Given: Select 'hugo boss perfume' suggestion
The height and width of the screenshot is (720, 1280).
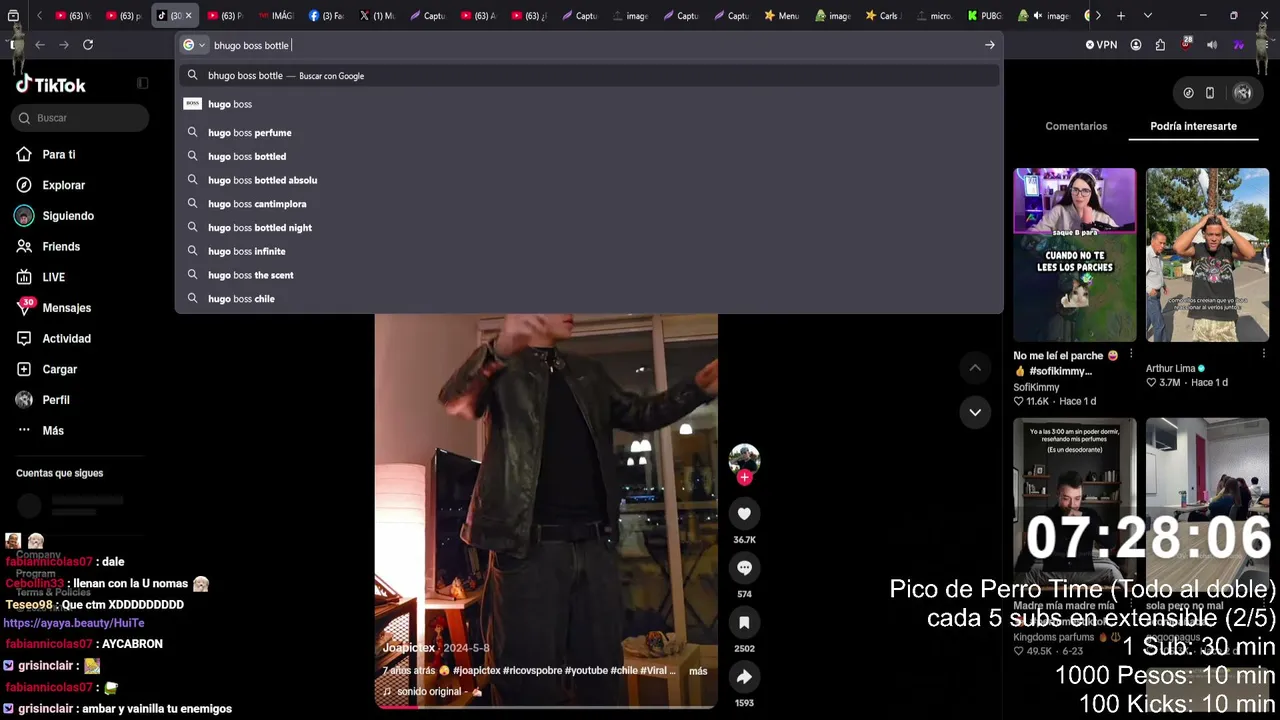Looking at the screenshot, I should coord(590,133).
